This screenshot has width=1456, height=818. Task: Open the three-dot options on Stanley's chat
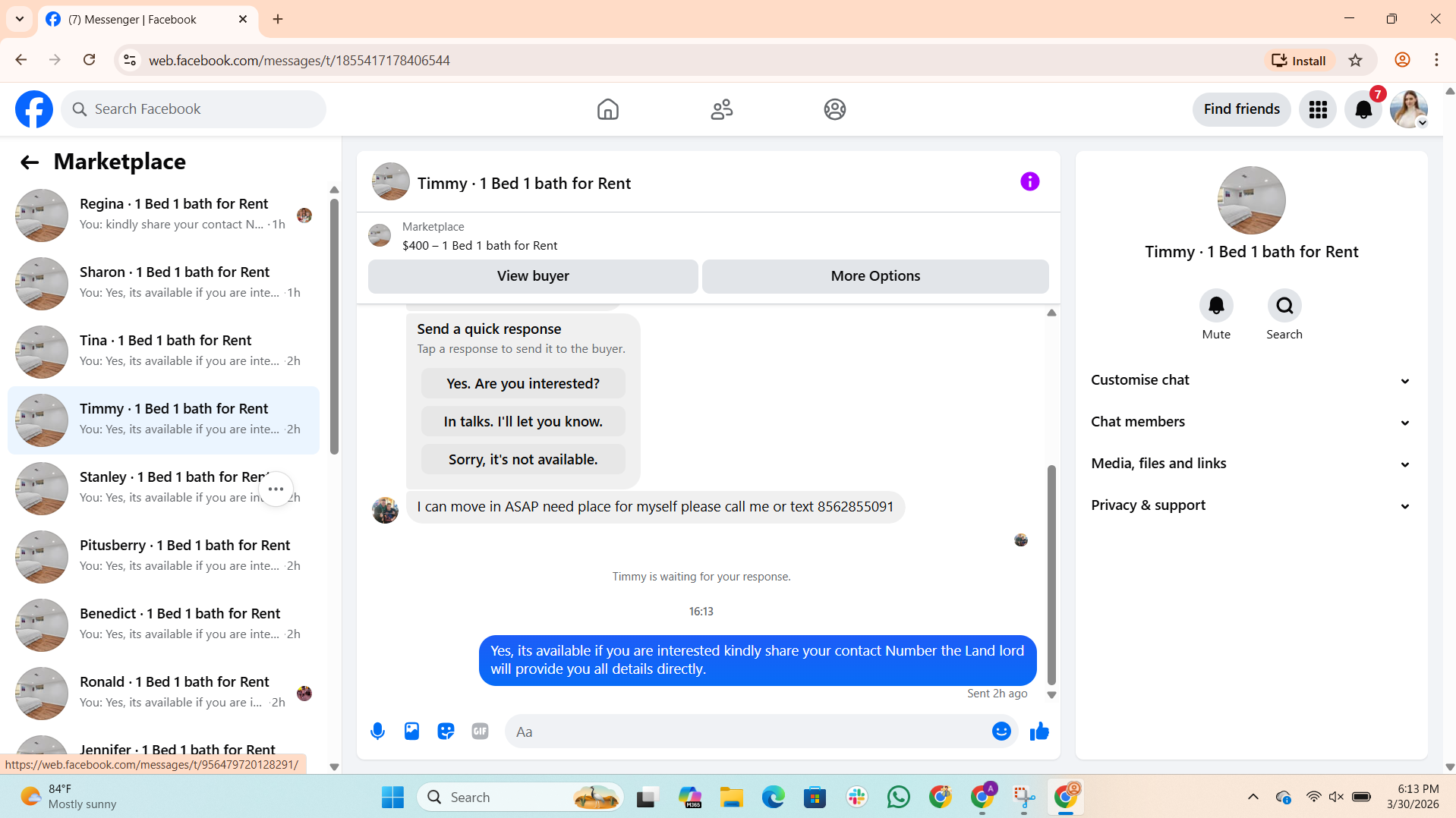point(276,489)
